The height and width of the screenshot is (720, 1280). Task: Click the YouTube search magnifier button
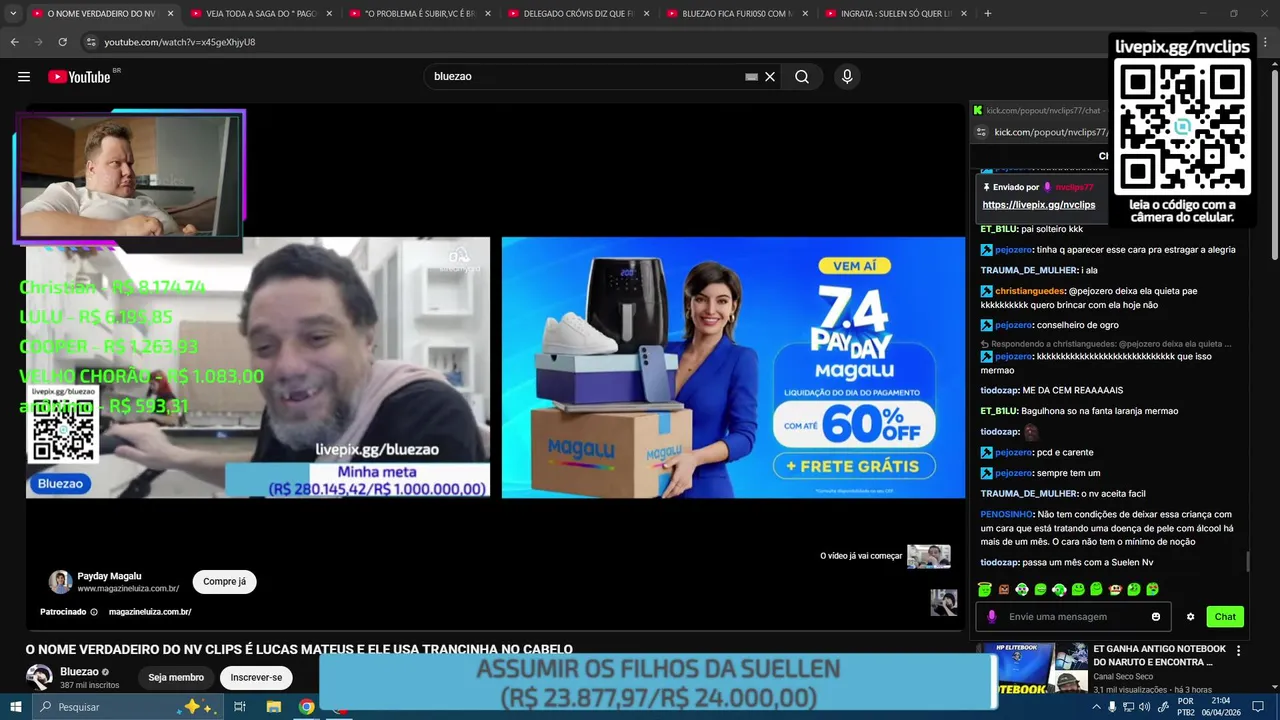pos(802,77)
